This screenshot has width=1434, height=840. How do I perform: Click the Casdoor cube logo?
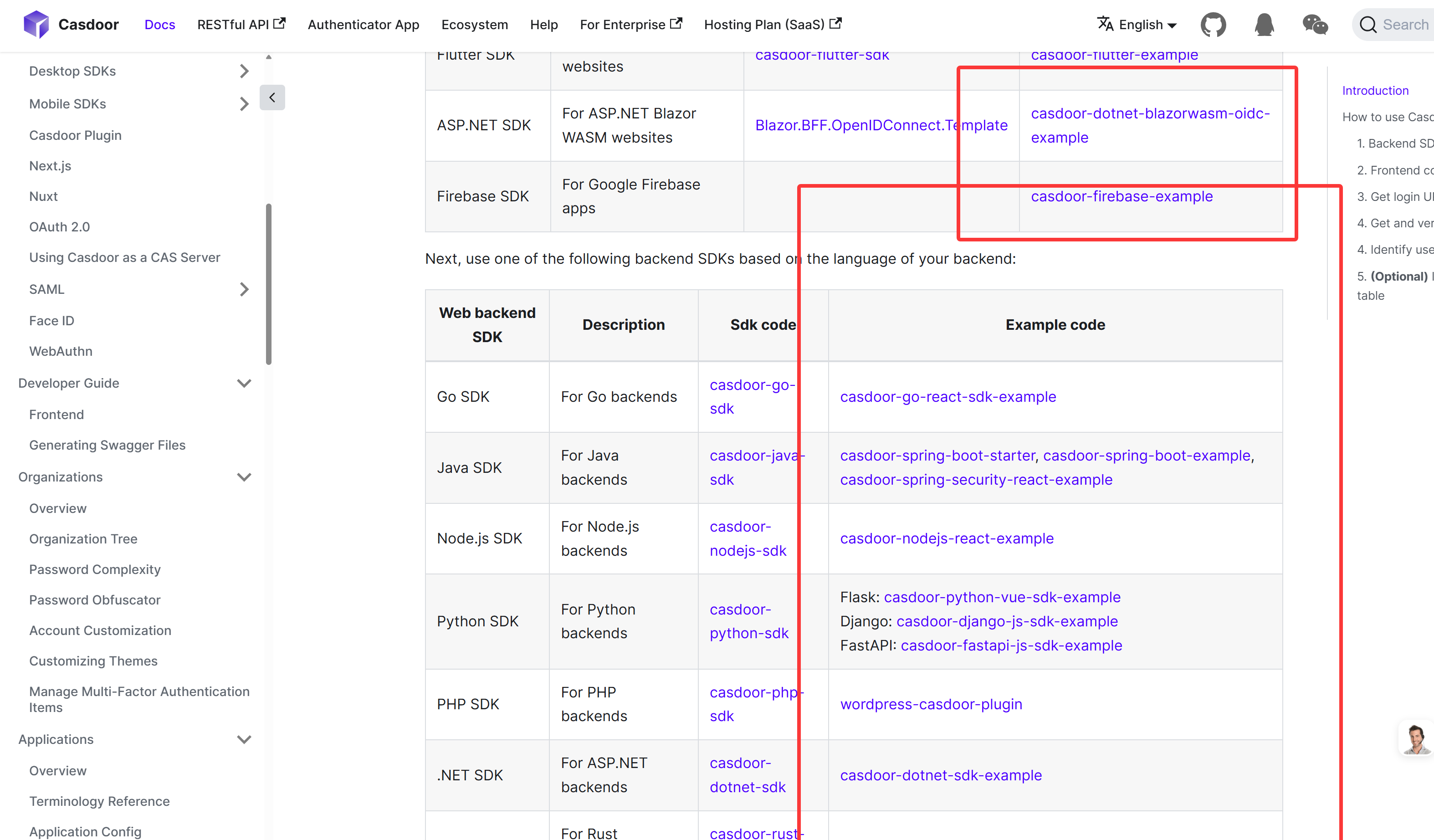pos(36,25)
